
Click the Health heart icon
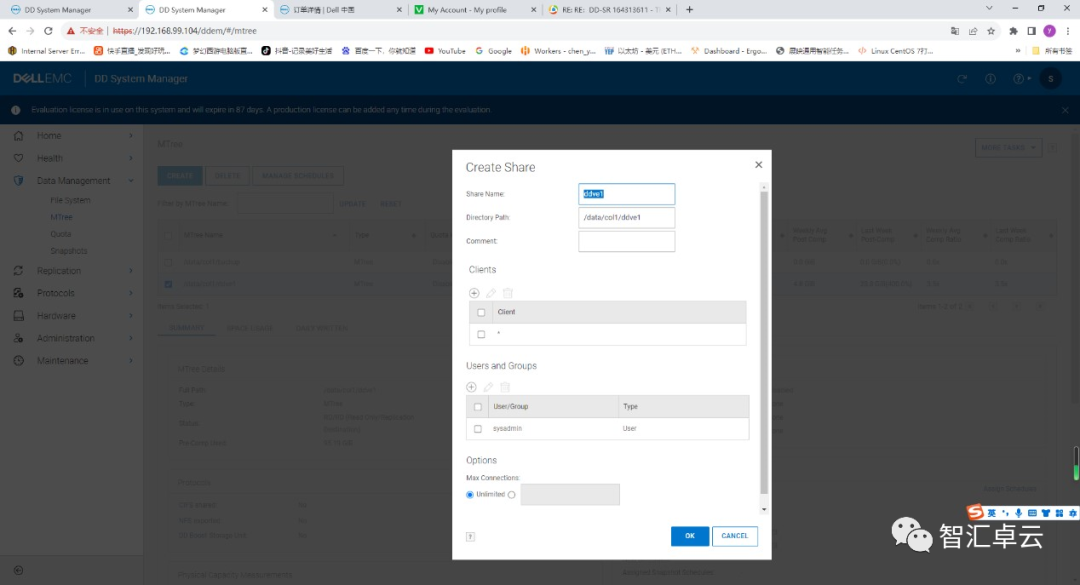coord(19,158)
